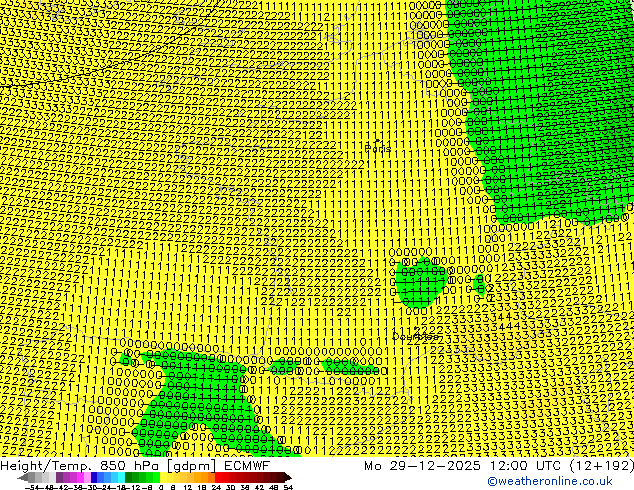Click the '12' label on the legend scale
The width and height of the screenshot is (634, 490).
(188, 487)
